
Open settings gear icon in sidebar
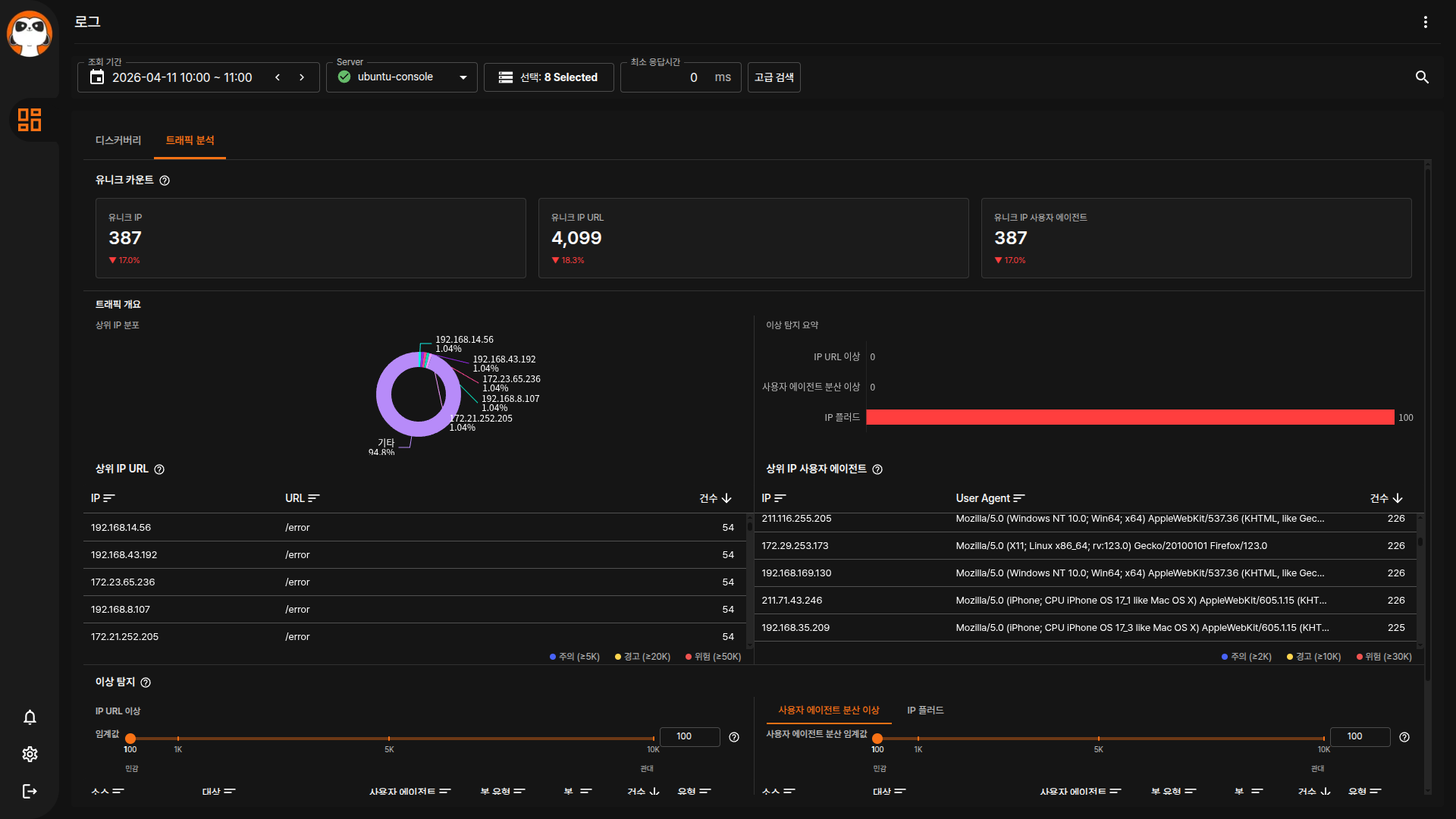30,754
